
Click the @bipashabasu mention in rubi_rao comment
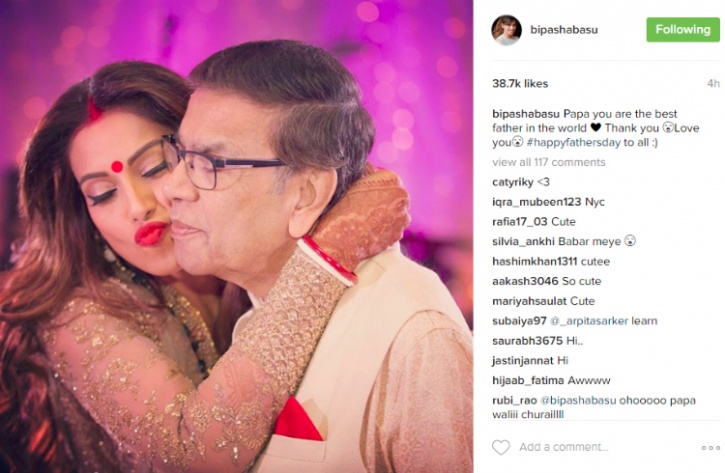[578, 400]
